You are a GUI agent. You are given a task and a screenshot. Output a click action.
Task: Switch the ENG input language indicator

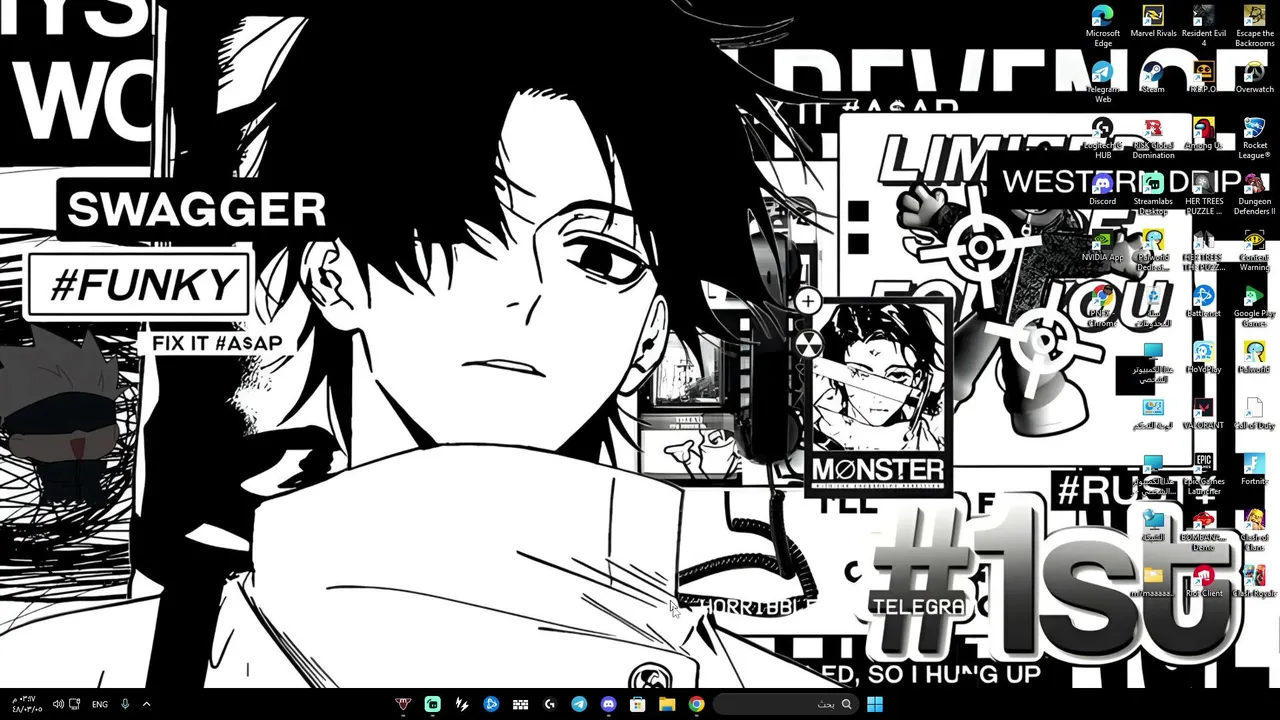pyautogui.click(x=100, y=704)
